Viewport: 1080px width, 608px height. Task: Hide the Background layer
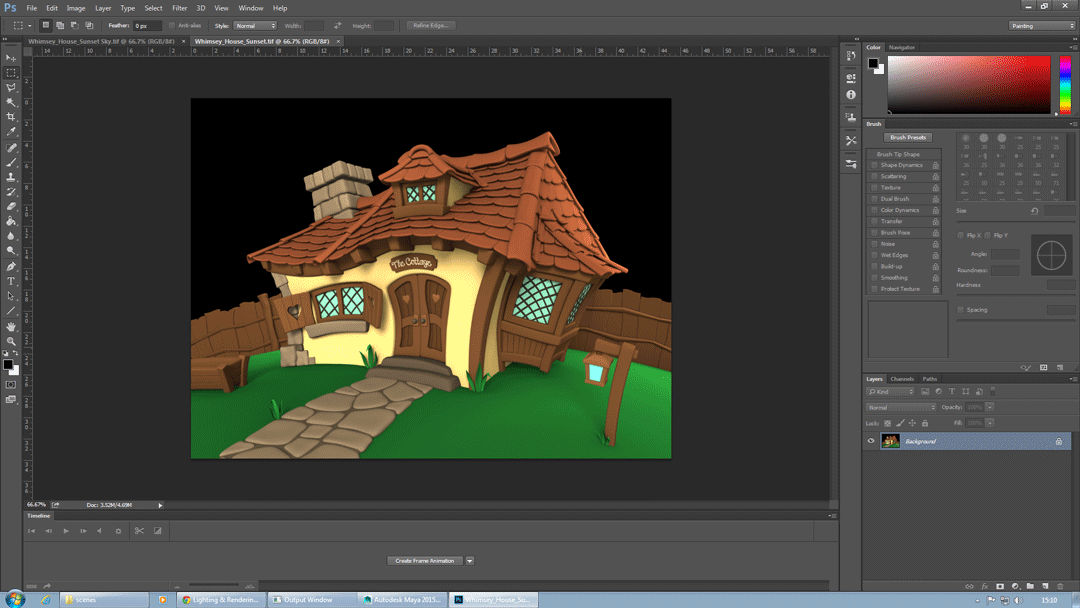pos(871,441)
